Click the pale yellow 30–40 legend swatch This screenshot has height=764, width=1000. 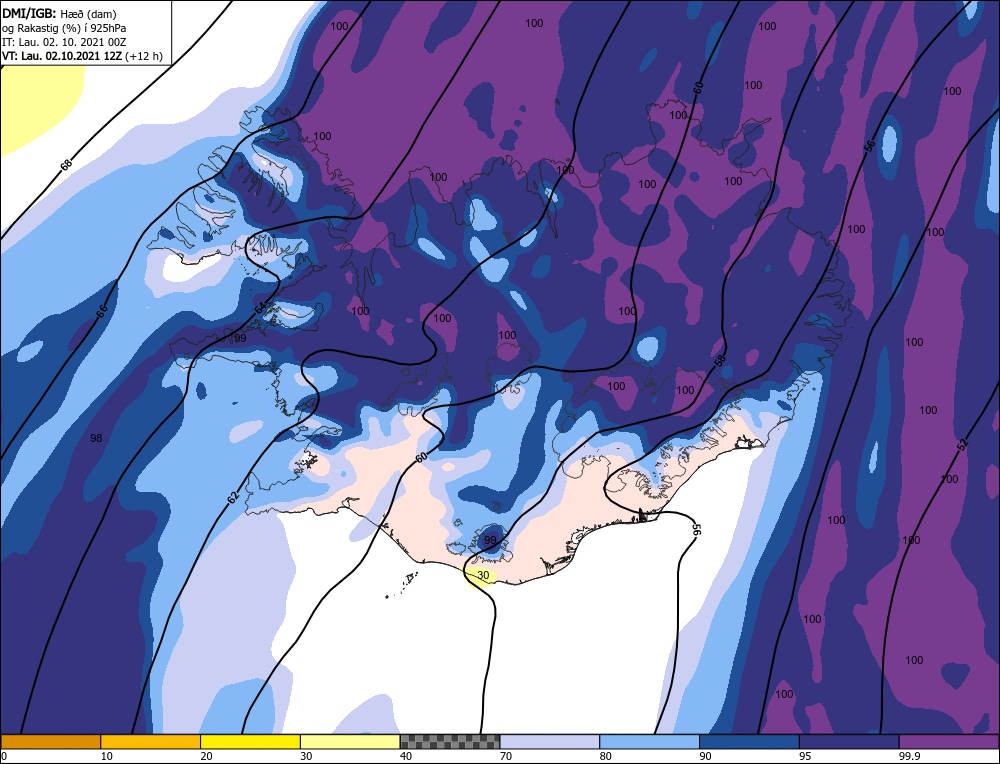[x=350, y=741]
